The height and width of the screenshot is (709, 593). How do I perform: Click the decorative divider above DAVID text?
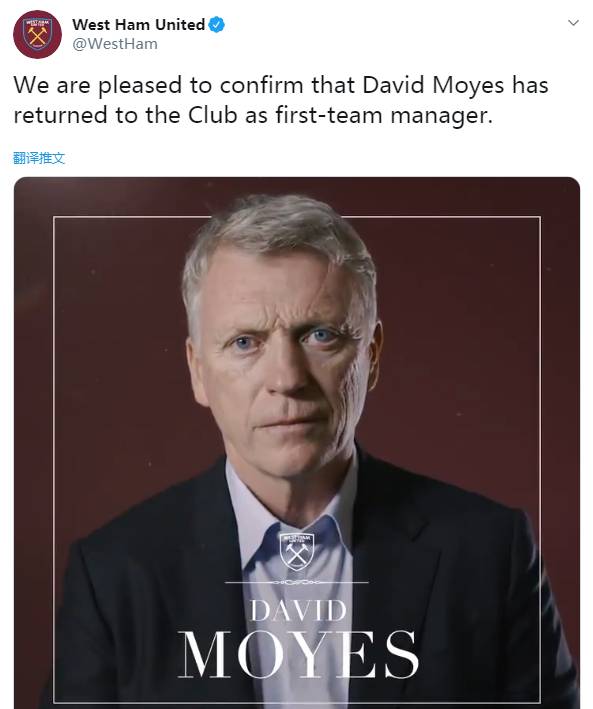pos(297,582)
